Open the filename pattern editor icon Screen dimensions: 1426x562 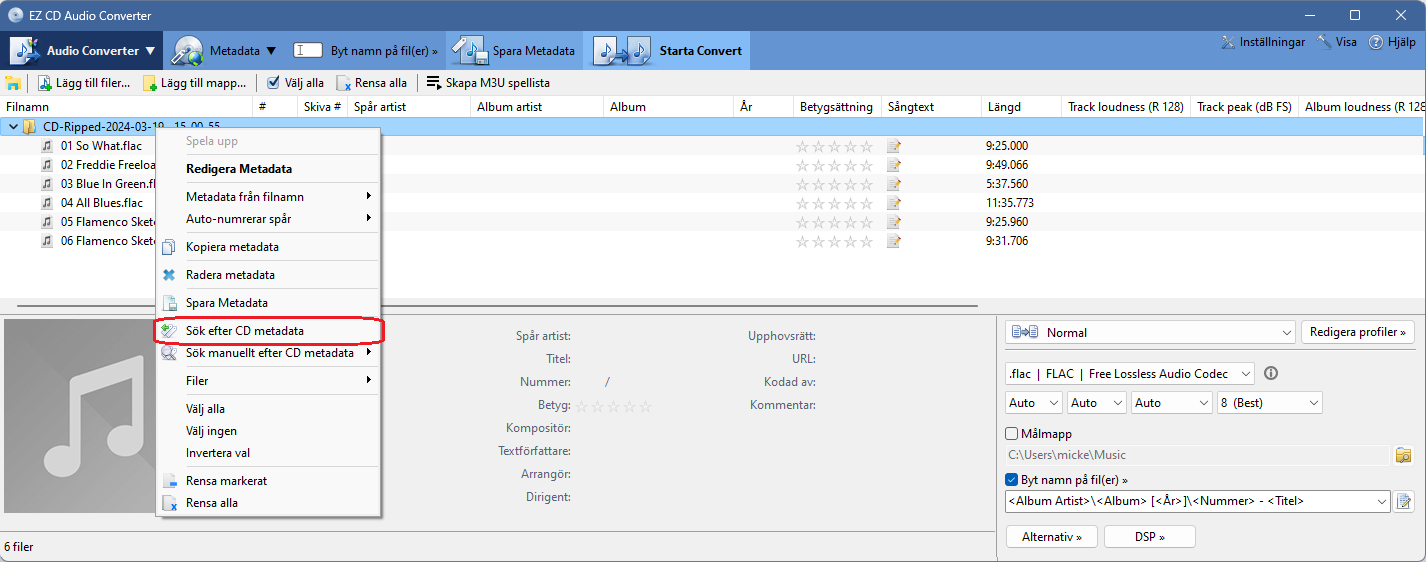pos(1404,501)
